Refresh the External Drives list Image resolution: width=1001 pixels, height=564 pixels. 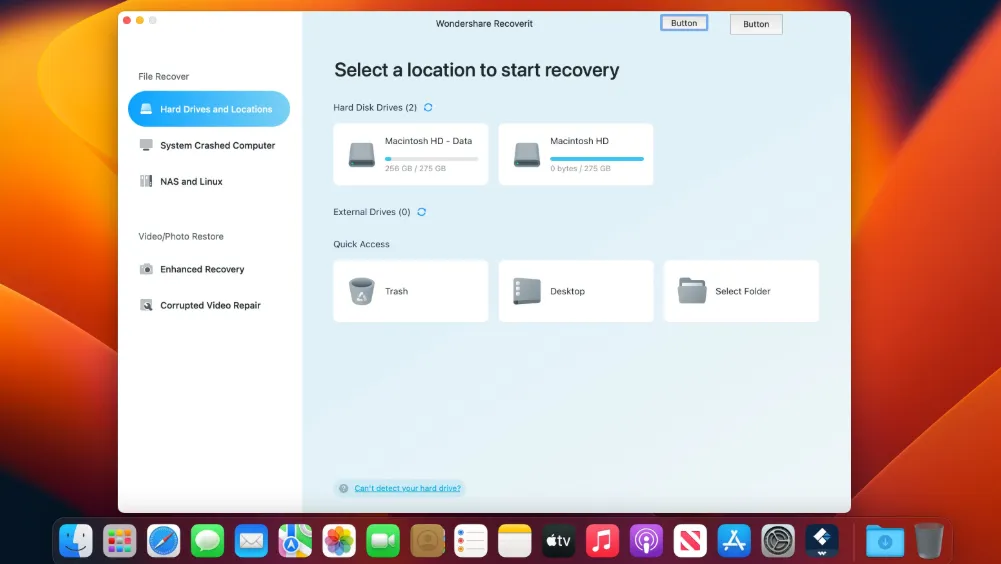point(421,212)
